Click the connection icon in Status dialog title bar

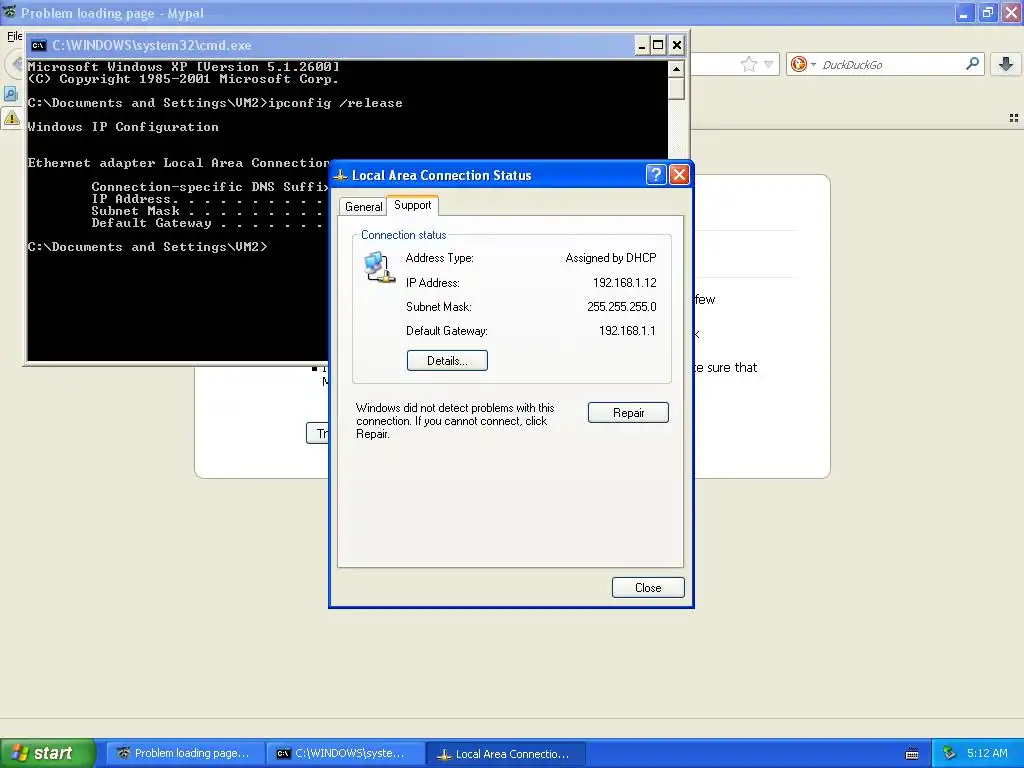pyautogui.click(x=340, y=175)
